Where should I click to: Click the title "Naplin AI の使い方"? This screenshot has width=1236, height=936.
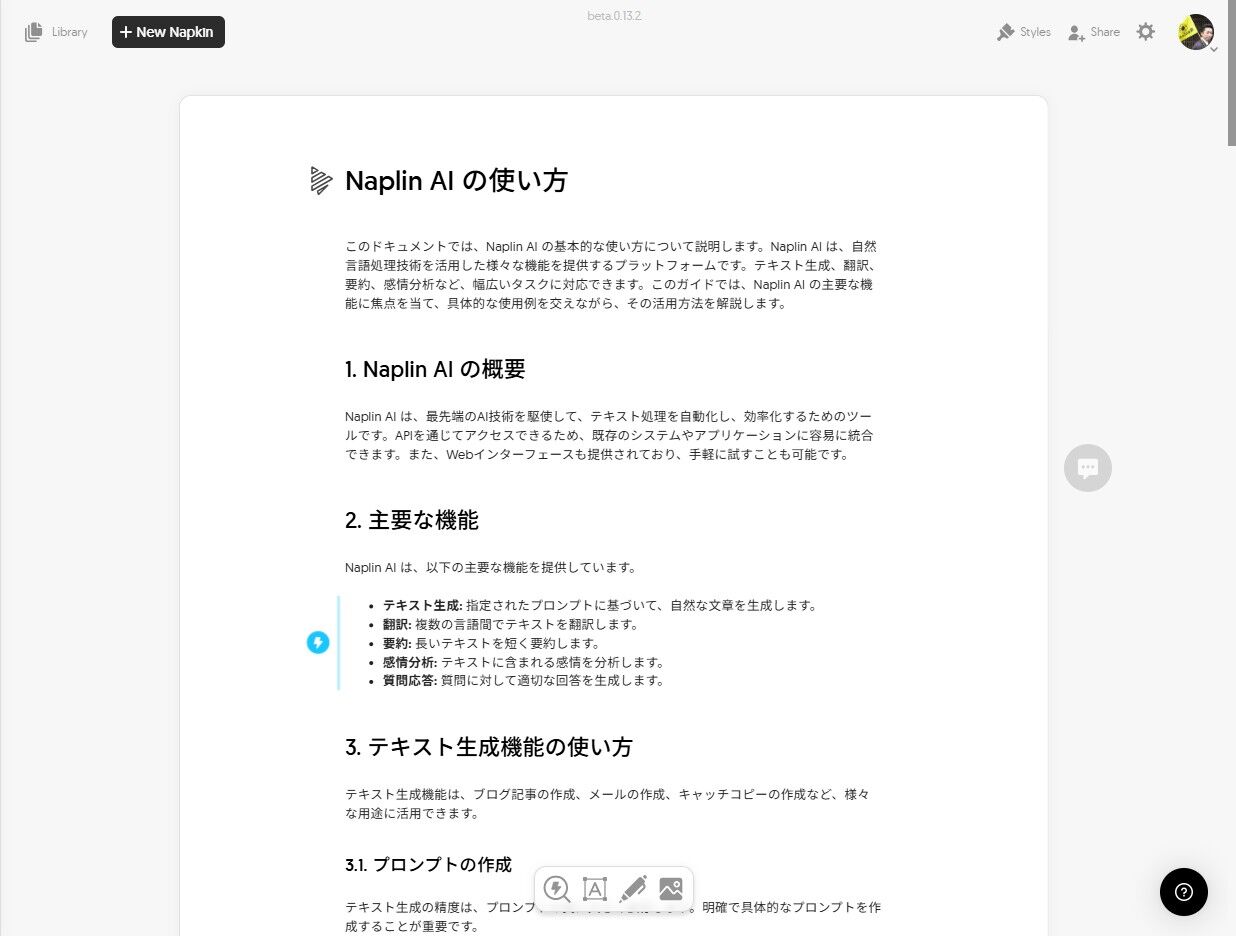tap(456, 181)
